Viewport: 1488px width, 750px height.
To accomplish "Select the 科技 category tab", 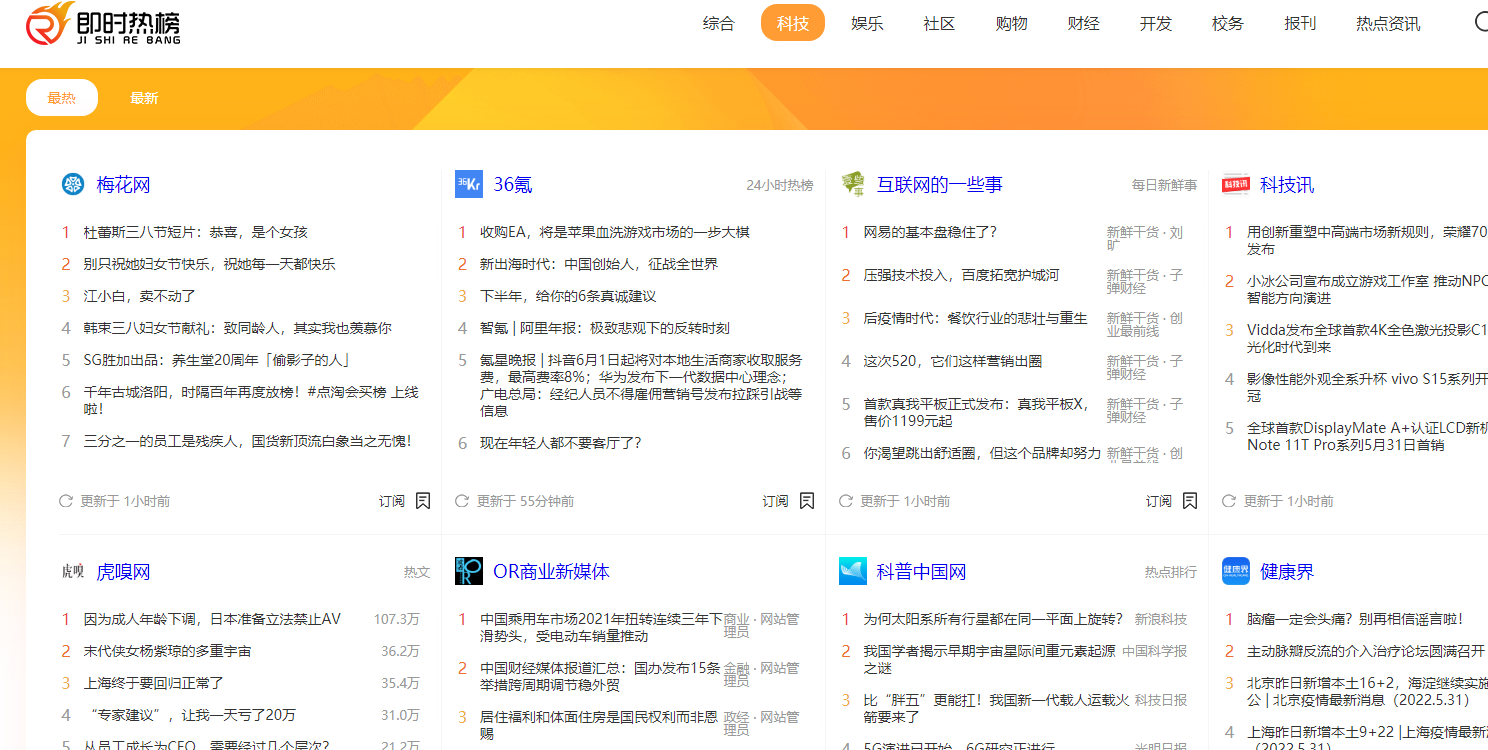I will tap(793, 23).
